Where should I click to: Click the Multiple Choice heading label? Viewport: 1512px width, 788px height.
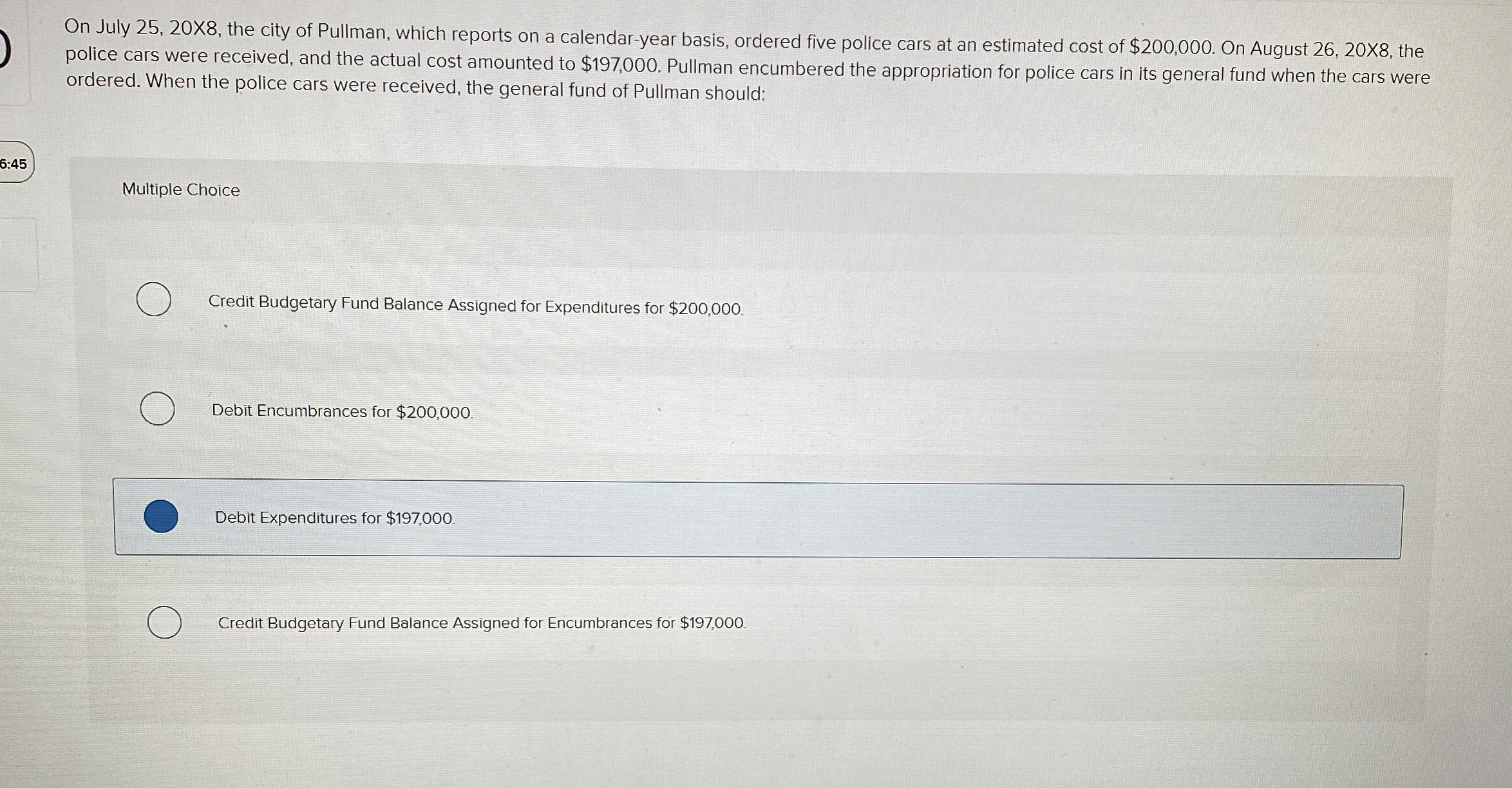pyautogui.click(x=181, y=189)
